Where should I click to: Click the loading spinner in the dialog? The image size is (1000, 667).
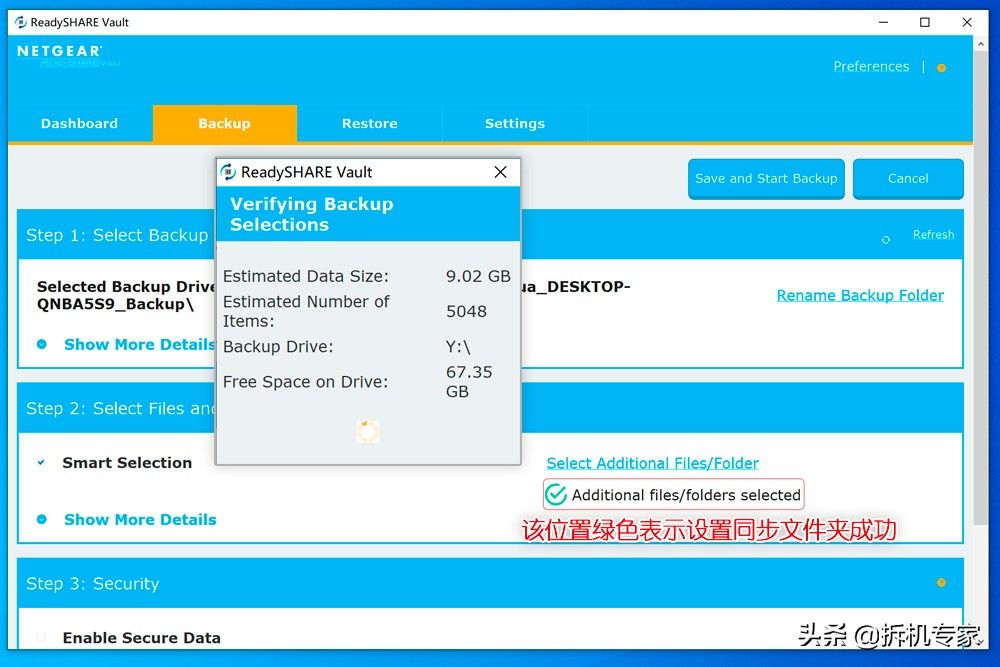[x=367, y=432]
